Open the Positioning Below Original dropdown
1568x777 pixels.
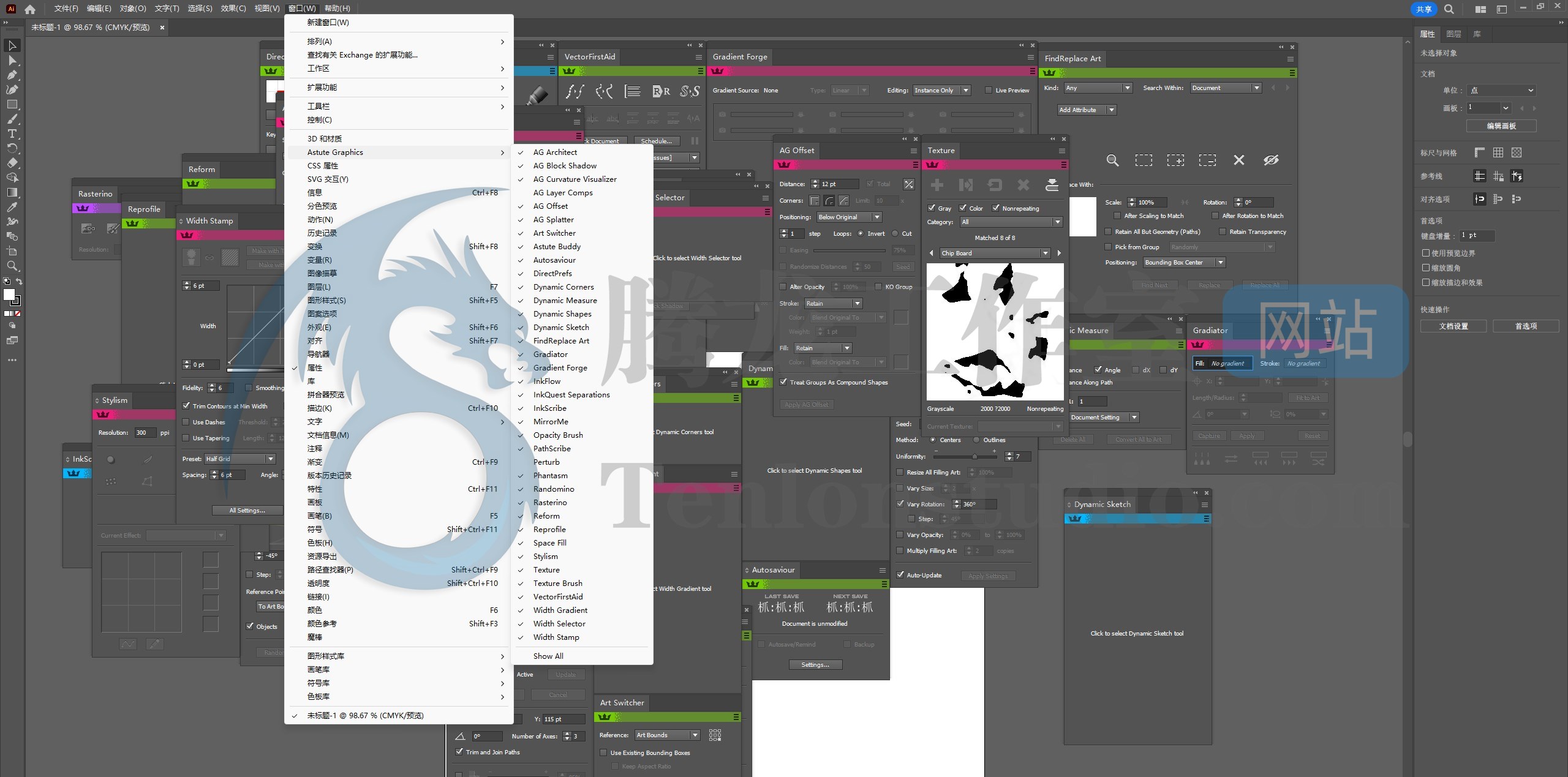click(x=849, y=217)
